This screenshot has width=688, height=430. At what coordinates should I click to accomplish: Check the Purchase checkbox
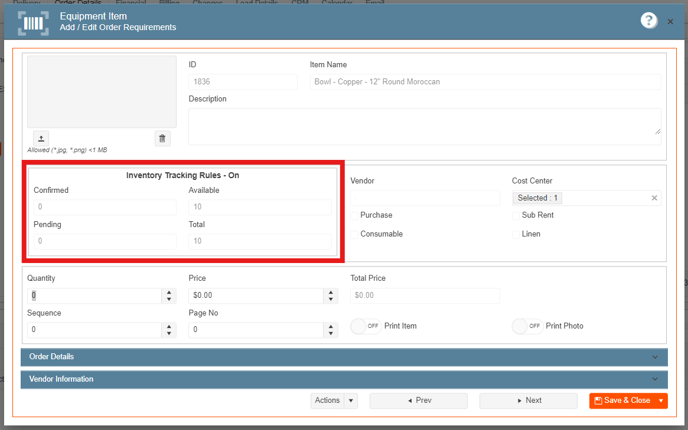tap(355, 215)
